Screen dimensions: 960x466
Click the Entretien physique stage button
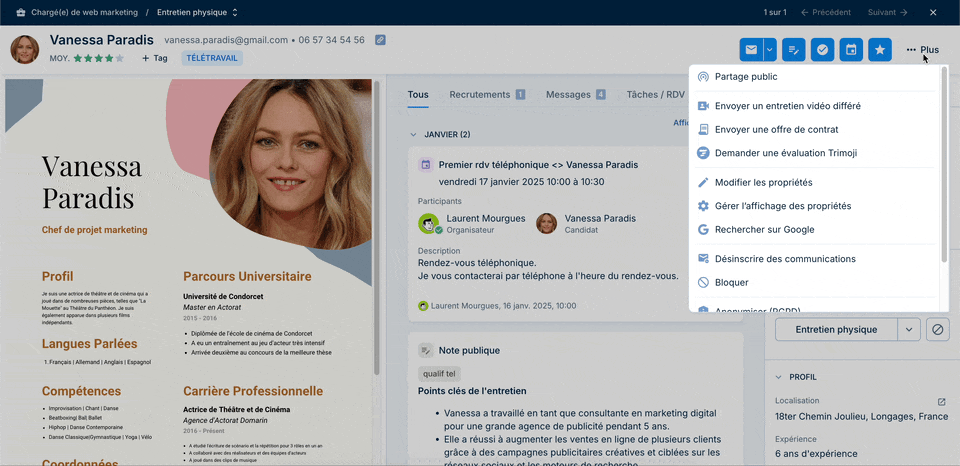click(x=836, y=329)
